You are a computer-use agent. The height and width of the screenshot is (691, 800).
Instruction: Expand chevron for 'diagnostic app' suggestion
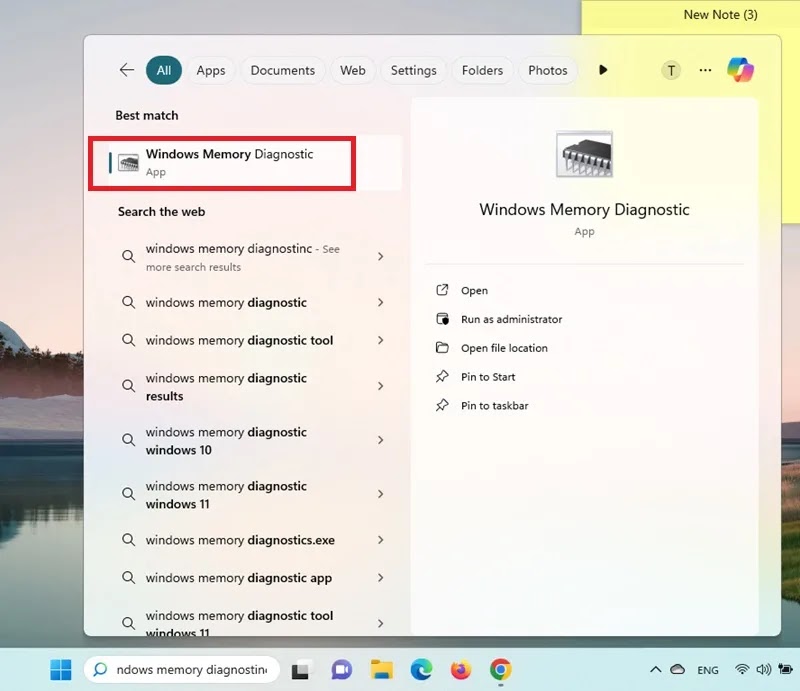tap(381, 578)
